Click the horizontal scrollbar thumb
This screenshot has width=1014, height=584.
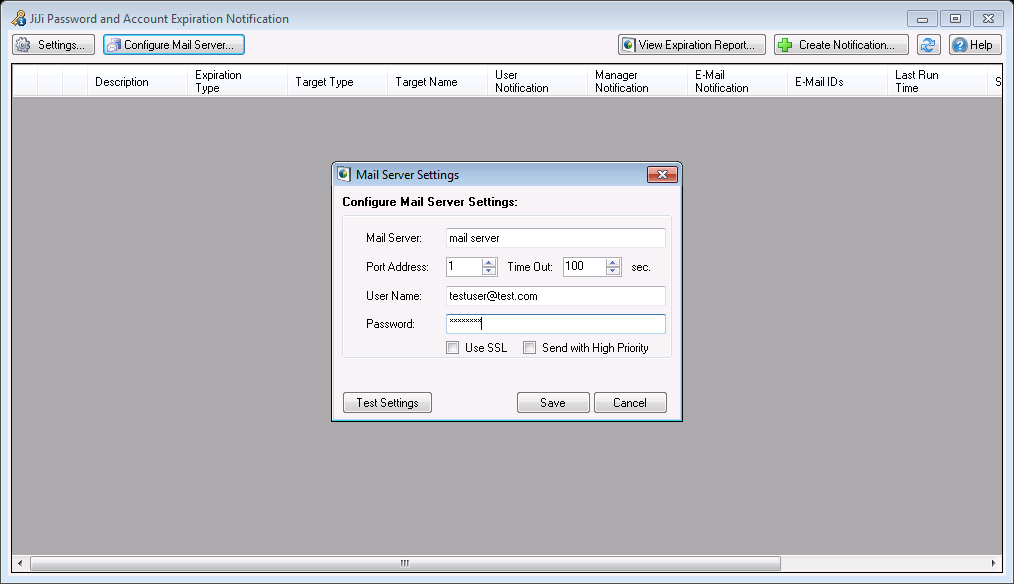tap(405, 563)
